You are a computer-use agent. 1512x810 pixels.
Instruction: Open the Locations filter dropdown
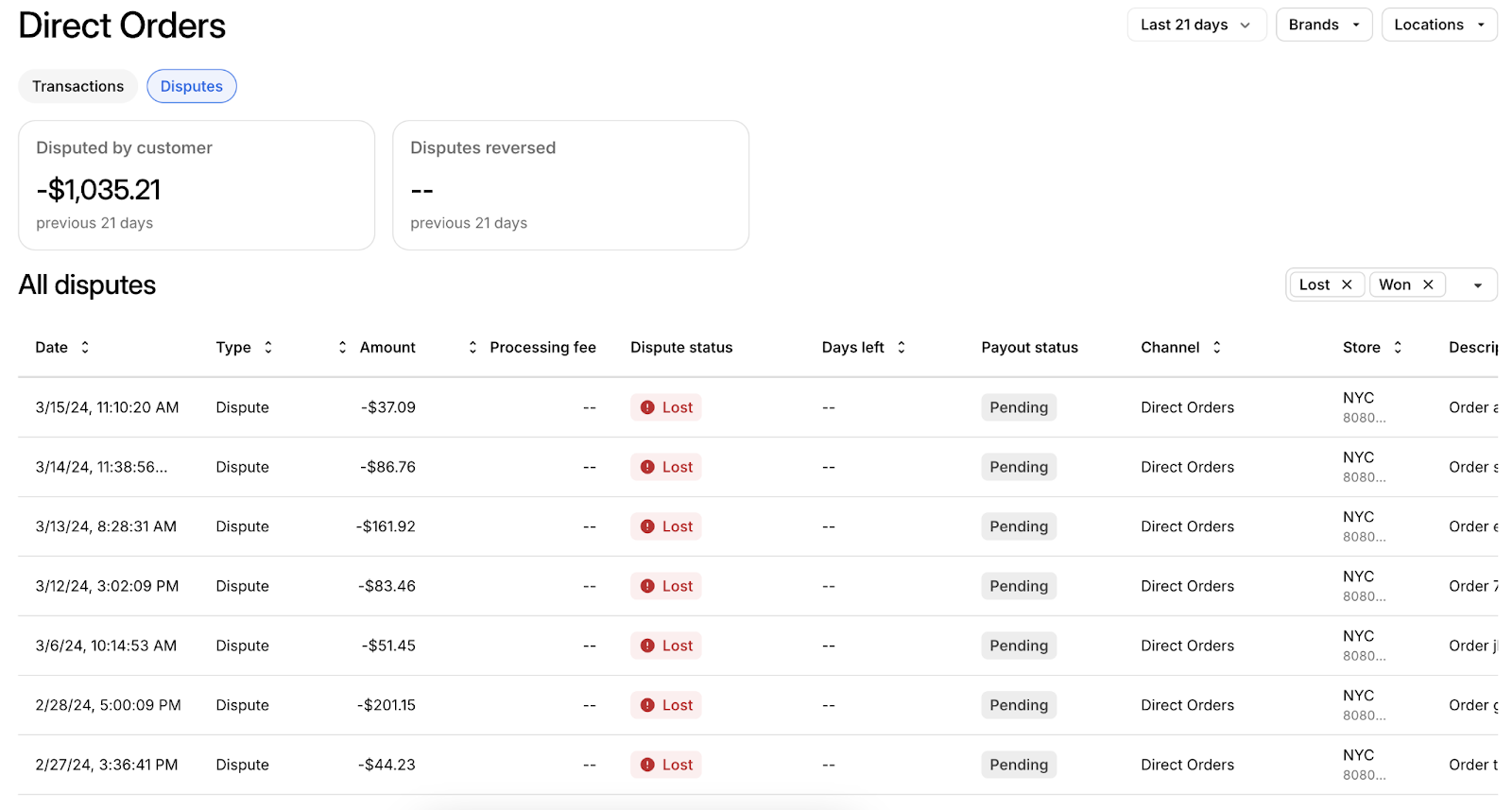coord(1438,25)
